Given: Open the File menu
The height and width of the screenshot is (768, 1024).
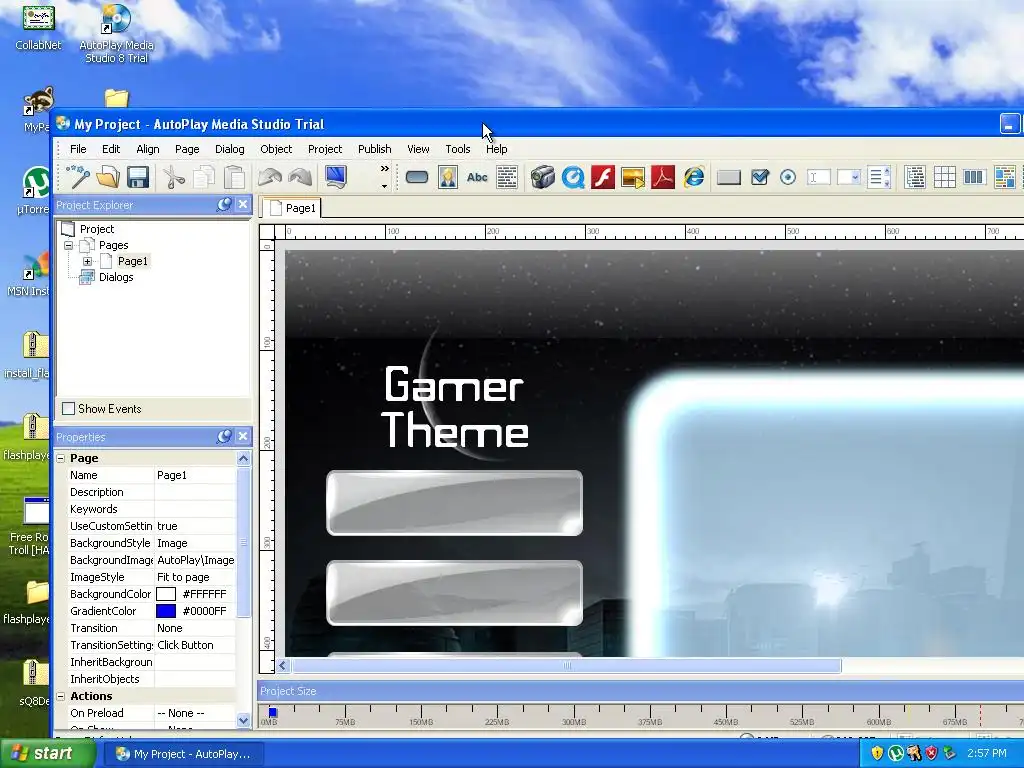Looking at the screenshot, I should tap(78, 149).
